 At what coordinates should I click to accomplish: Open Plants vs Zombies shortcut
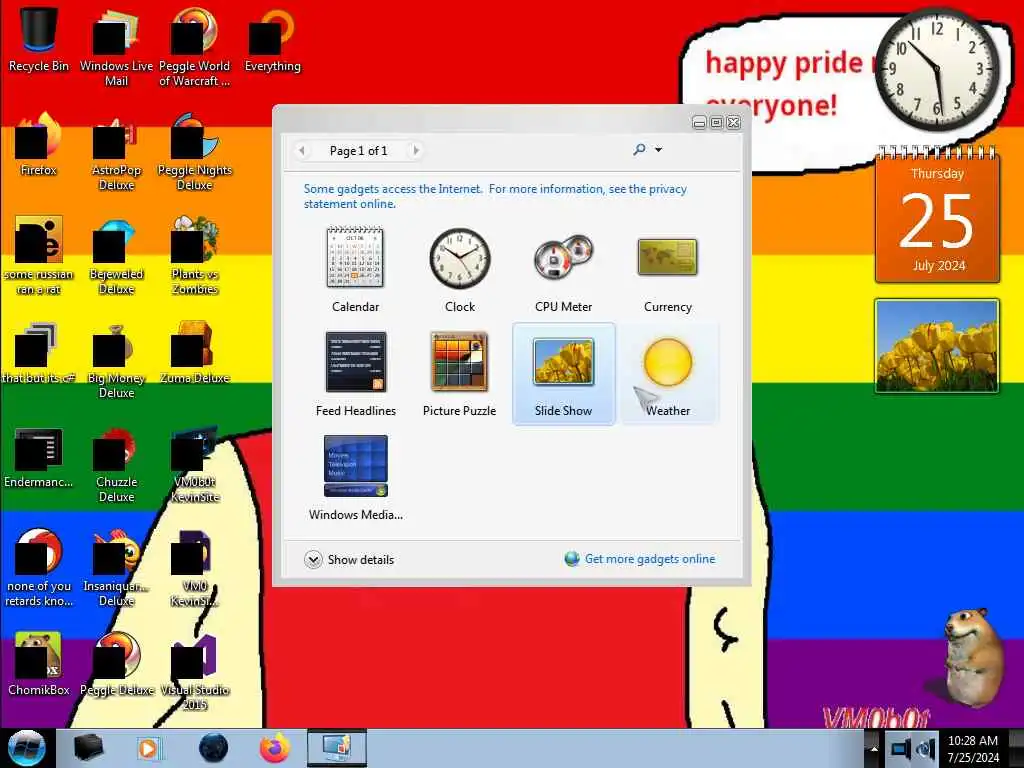(195, 256)
